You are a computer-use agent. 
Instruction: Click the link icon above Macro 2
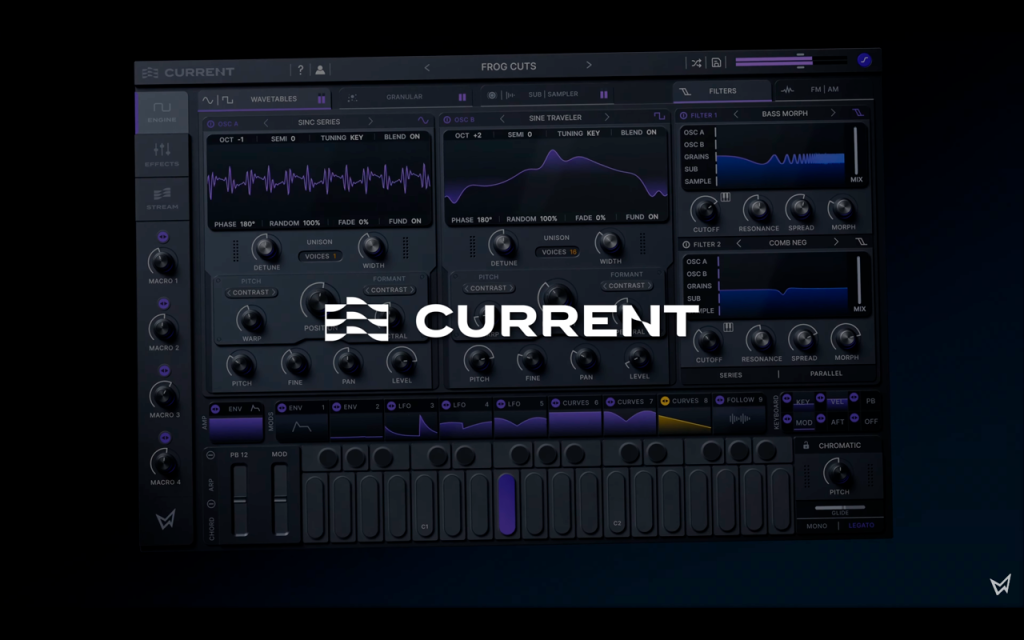[x=163, y=304]
